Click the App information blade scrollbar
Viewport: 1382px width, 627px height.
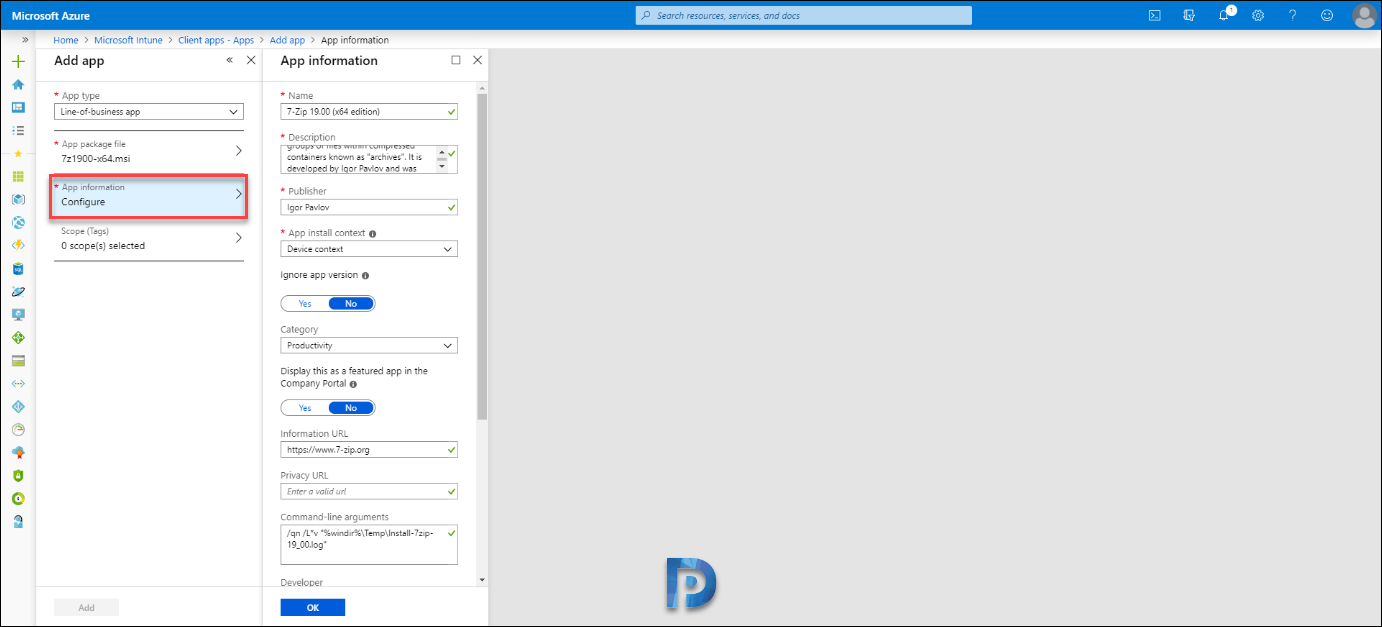pyautogui.click(x=482, y=257)
